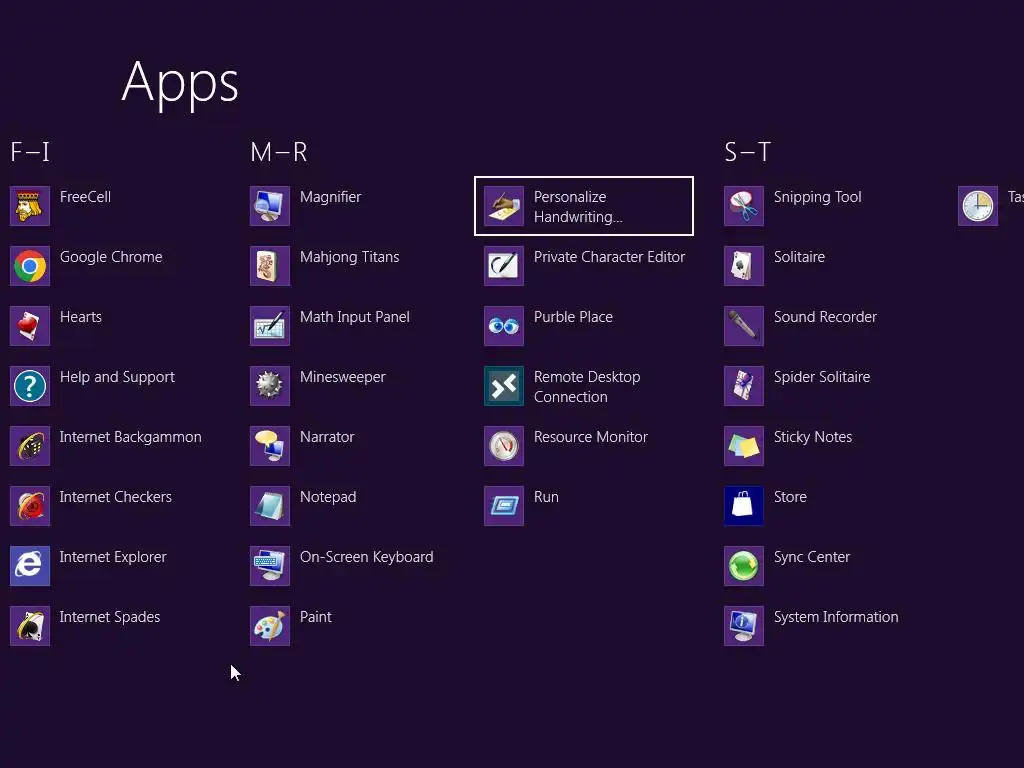
Task: Open the Sticky Notes icon
Action: [744, 446]
